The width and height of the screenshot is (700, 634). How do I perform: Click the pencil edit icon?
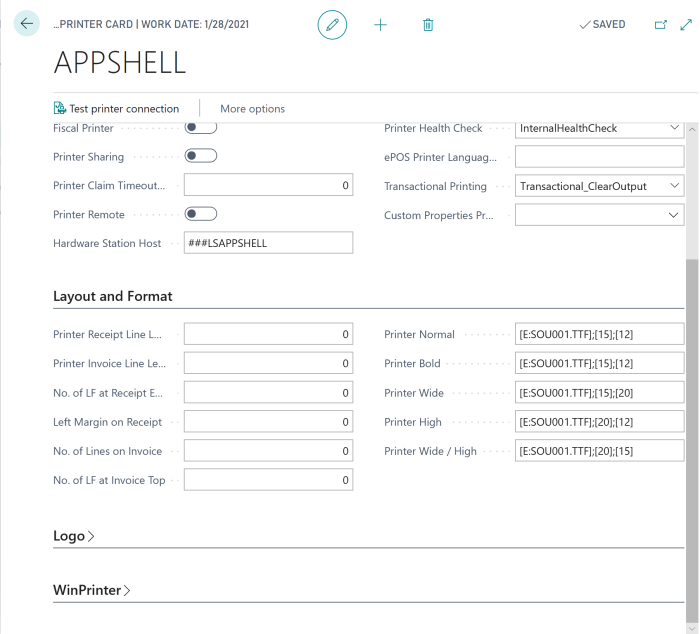(332, 25)
